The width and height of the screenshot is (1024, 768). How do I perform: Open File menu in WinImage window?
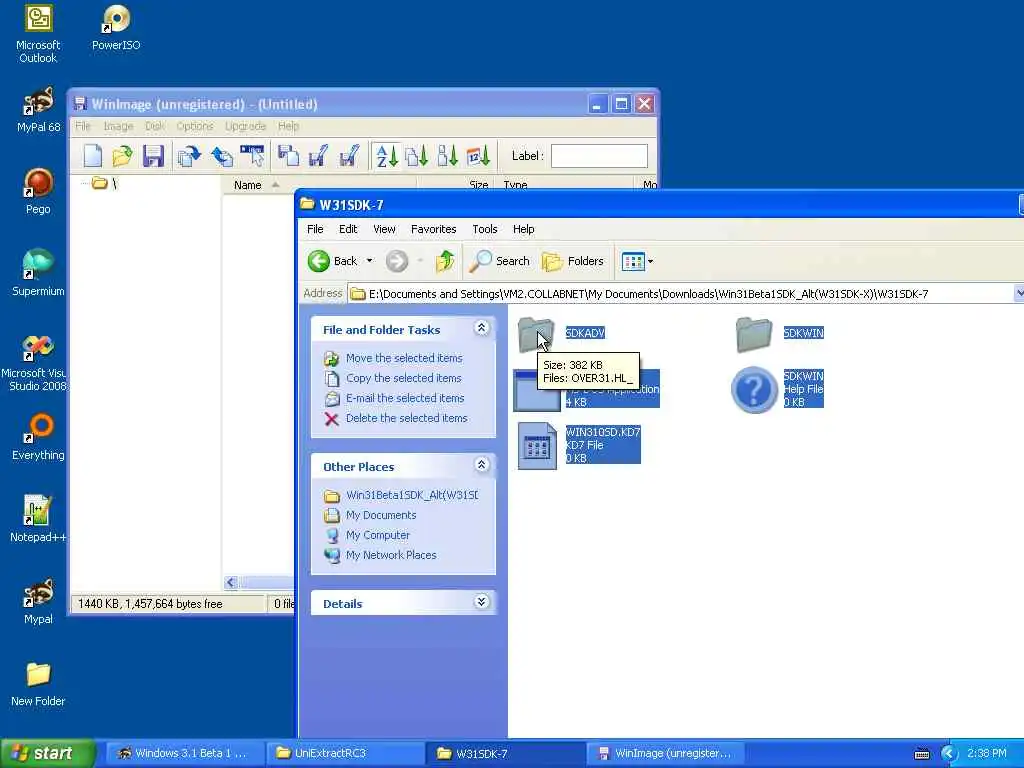tap(83, 126)
